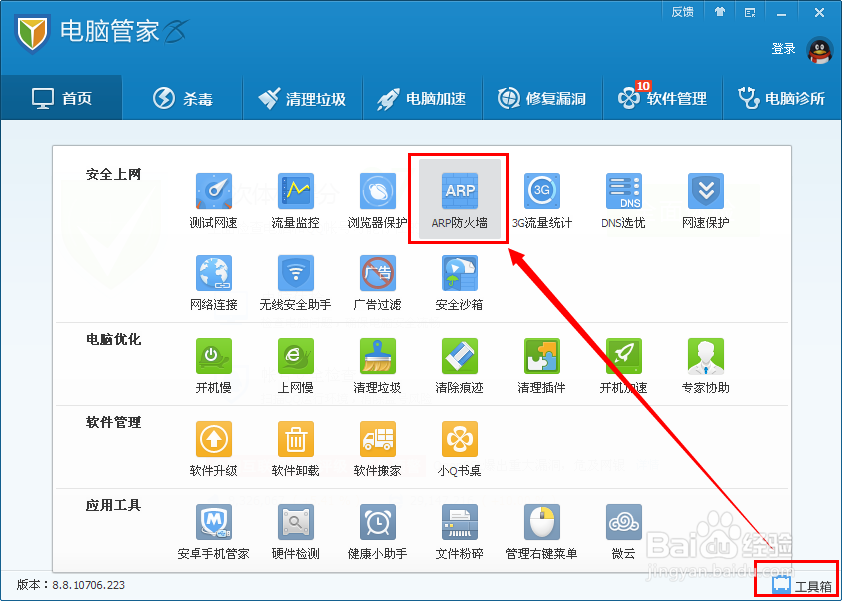Open the 广告过滤 ad filter
This screenshot has width=842, height=601.
tap(376, 278)
